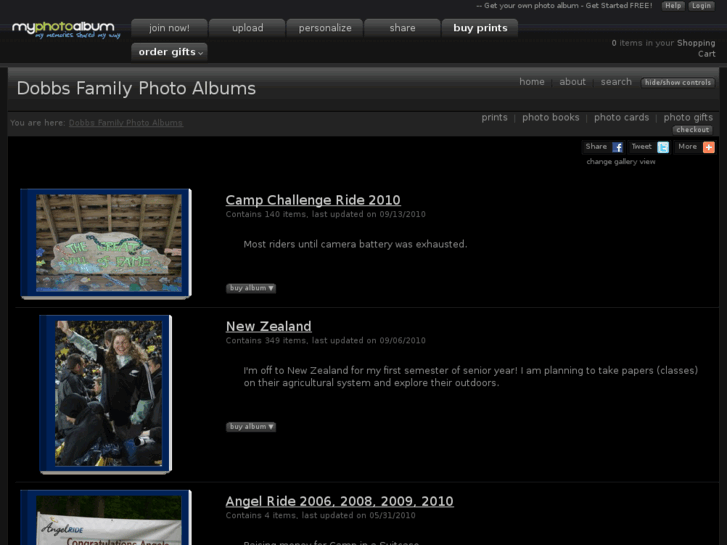The width and height of the screenshot is (727, 545).
Task: Open the New Zealand album title
Action: point(268,327)
